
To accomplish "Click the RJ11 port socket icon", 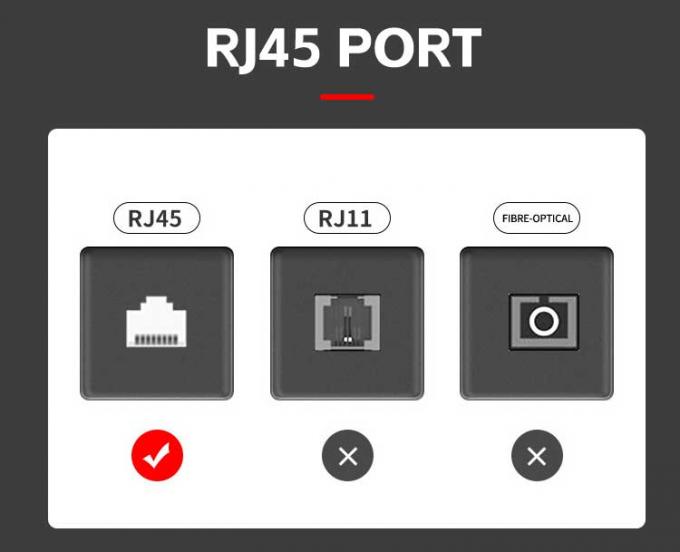I will coord(347,323).
